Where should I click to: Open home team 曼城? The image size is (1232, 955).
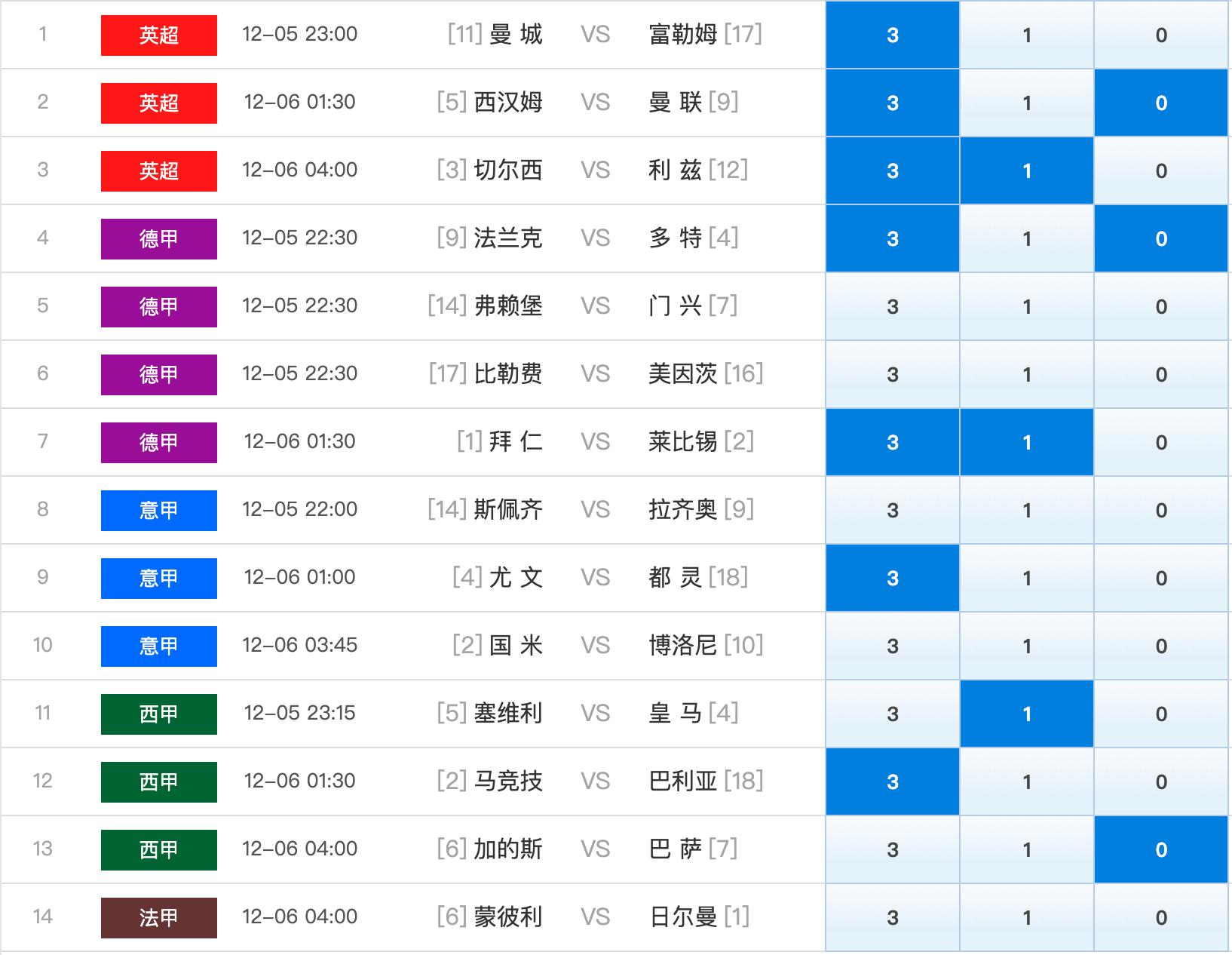[x=516, y=34]
